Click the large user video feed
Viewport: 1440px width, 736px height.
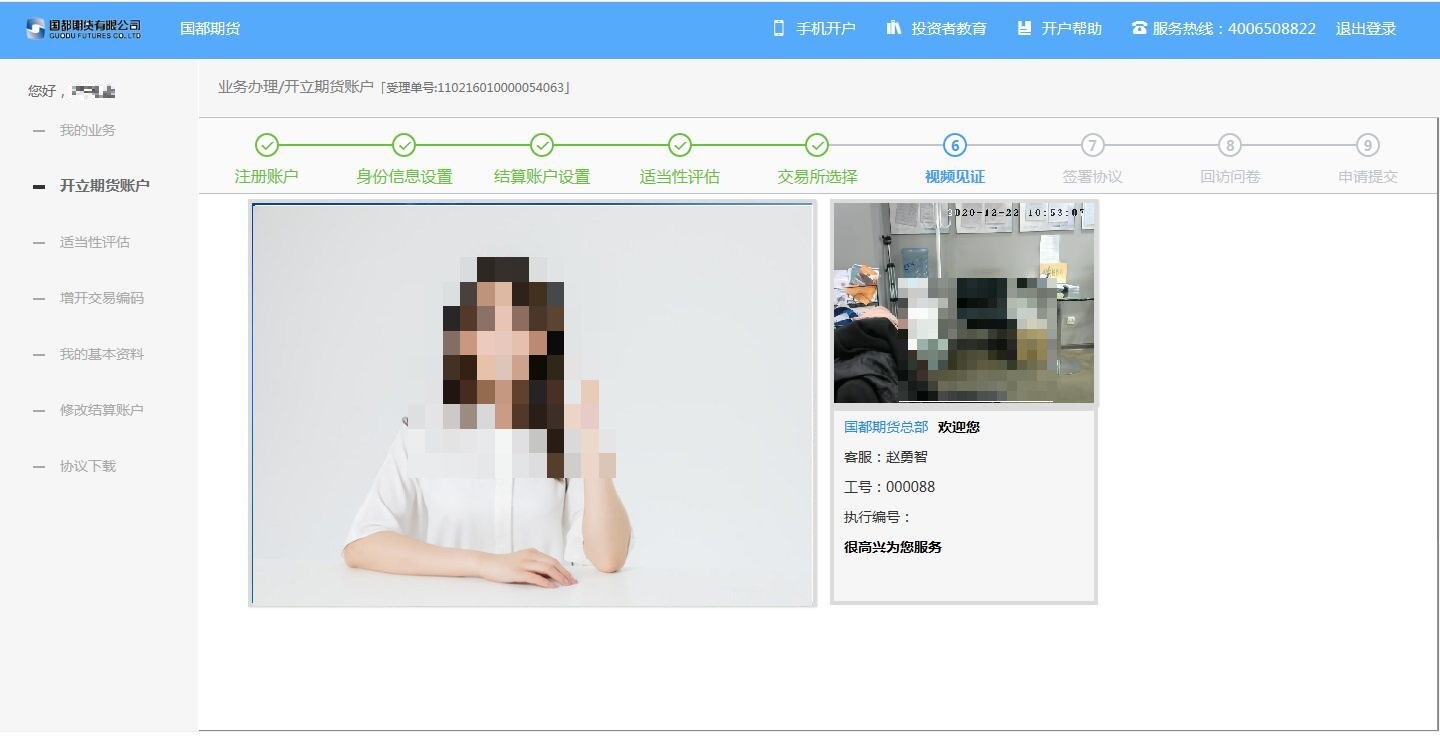point(533,404)
